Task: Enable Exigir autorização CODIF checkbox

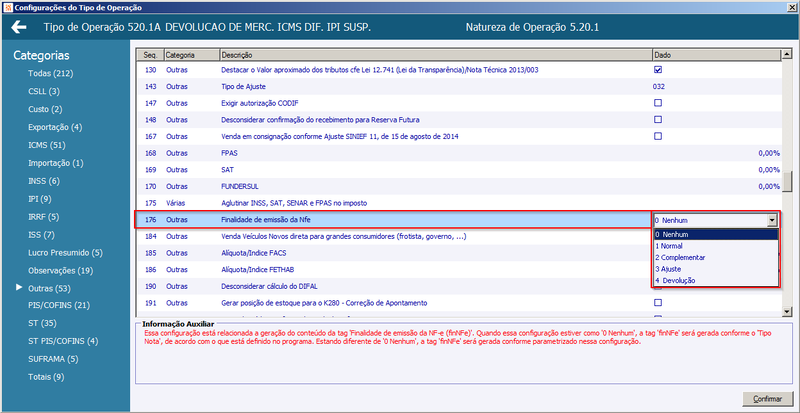Action: (658, 103)
